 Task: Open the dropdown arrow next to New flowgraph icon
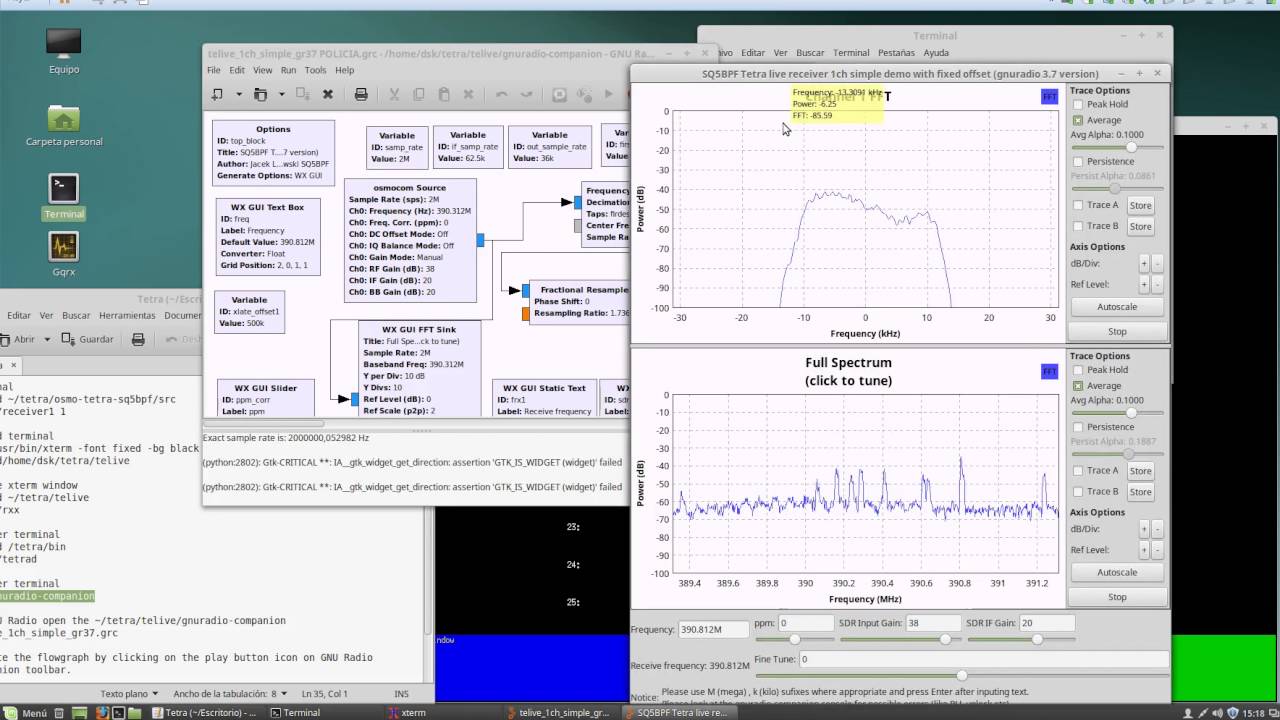(x=238, y=94)
